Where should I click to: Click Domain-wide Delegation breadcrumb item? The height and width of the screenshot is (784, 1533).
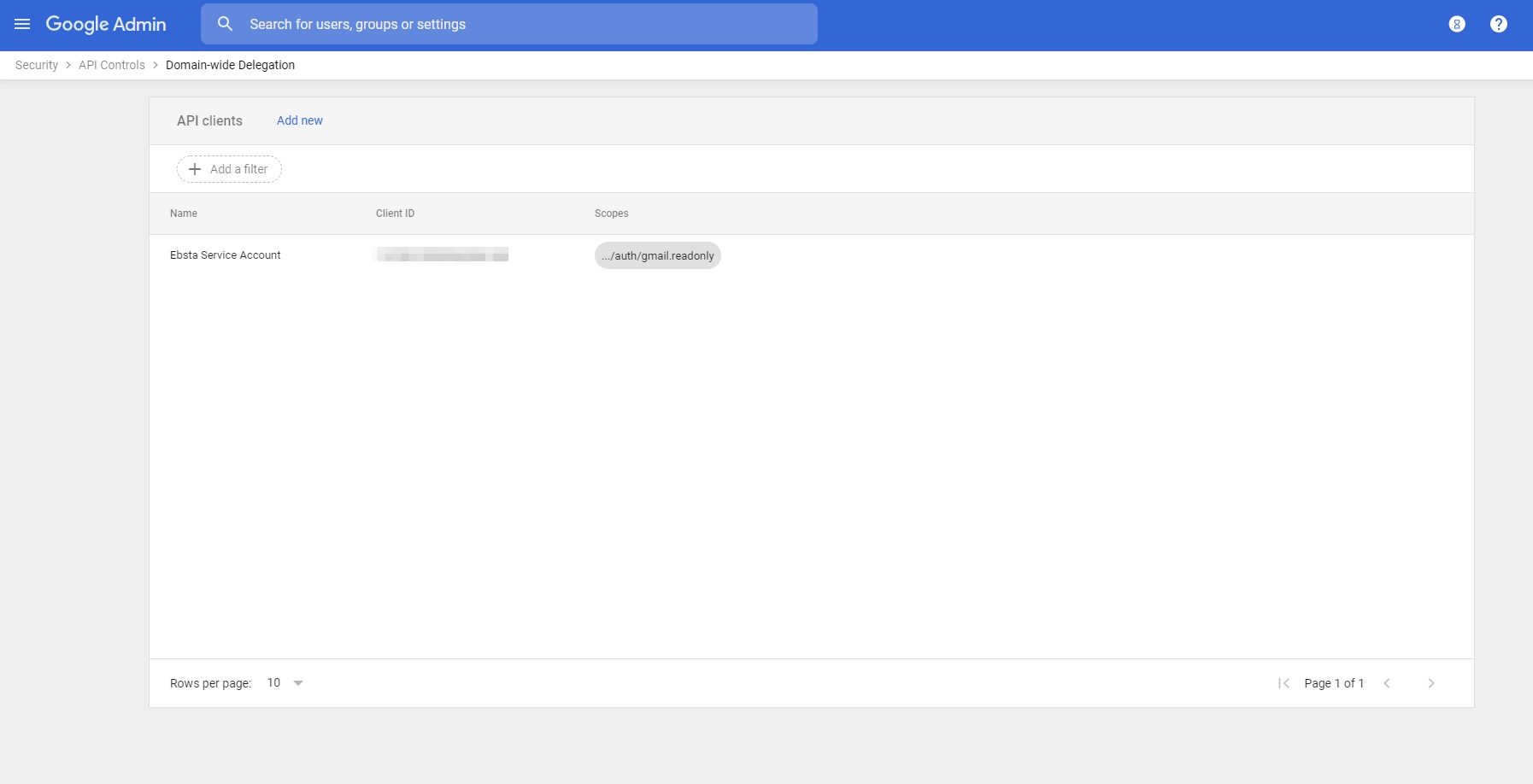[230, 65]
